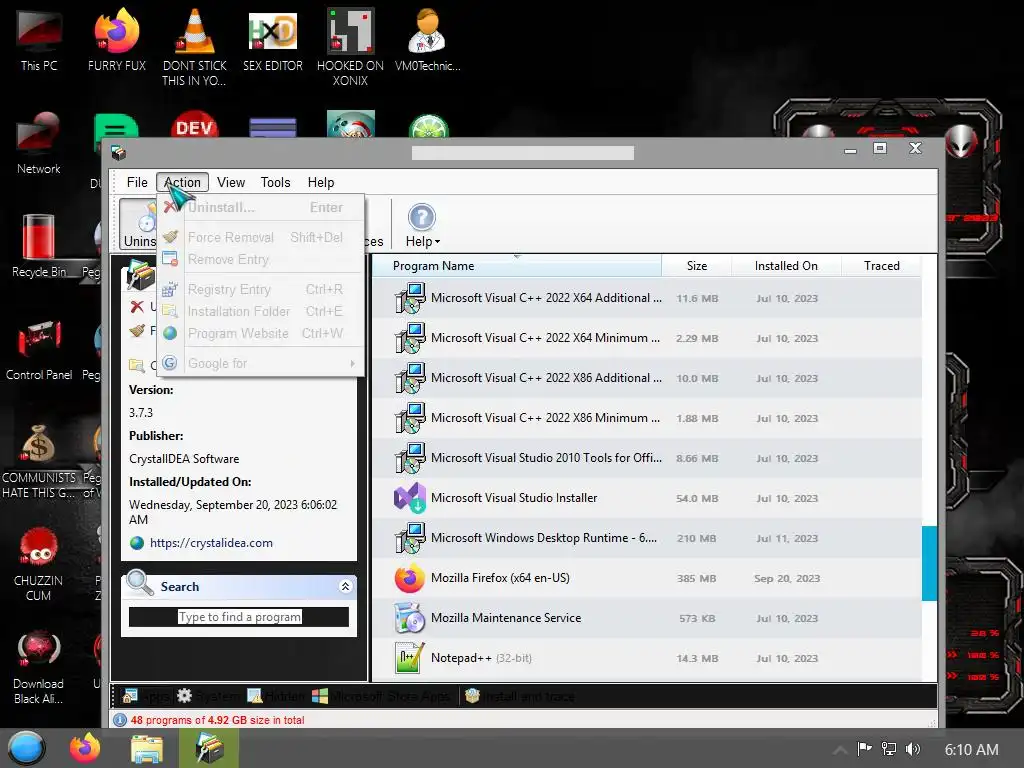Select Microsoft Visual C++ 2022 X86 Additional icon
Screen dimensions: 1024x768
click(410, 378)
